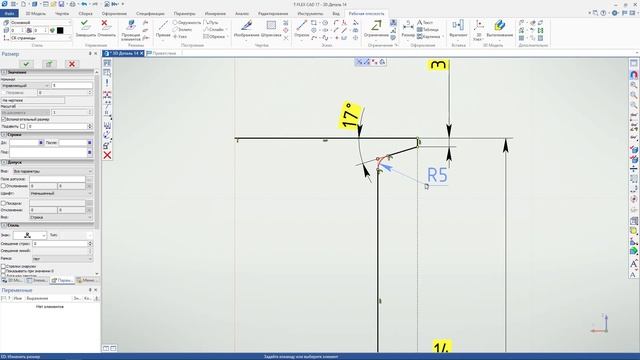Image resolution: width=640 pixels, height=360 pixels.
Task: Select the Сплайн construction tool
Action: [x=214, y=29]
